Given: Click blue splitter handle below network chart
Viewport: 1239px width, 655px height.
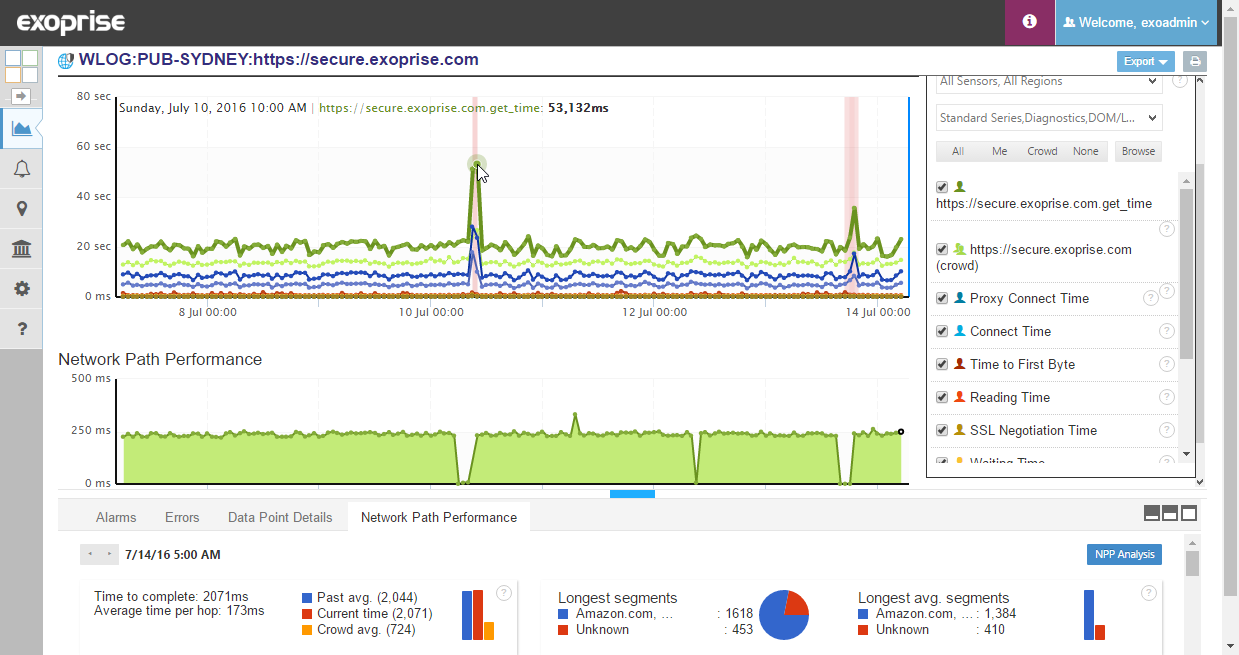Looking at the screenshot, I should tap(632, 493).
